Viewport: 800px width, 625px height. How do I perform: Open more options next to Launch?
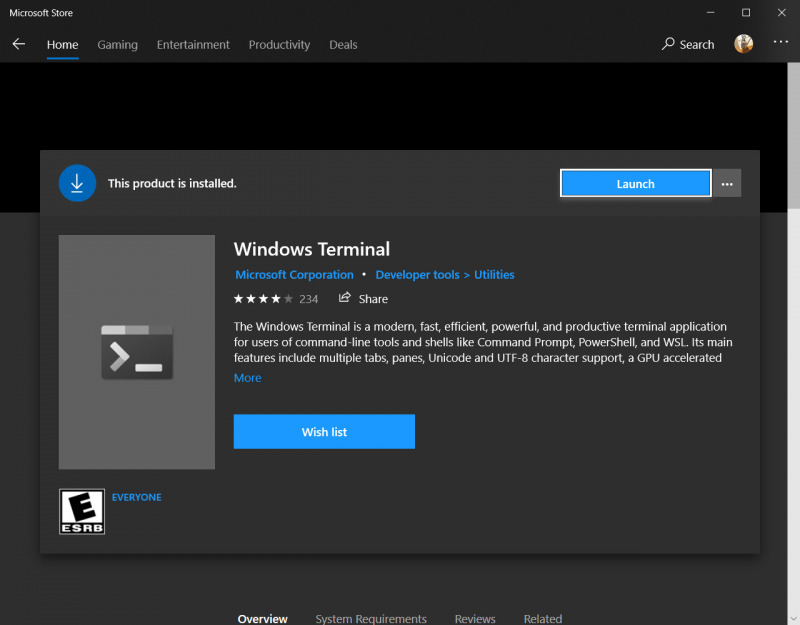coord(727,183)
